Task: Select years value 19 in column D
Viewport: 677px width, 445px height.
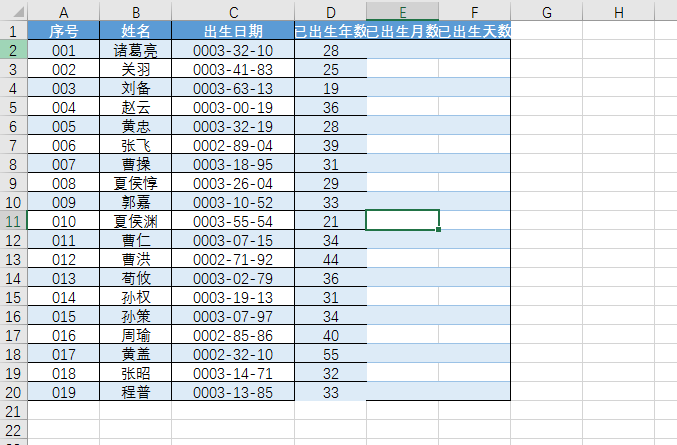Action: (331, 88)
